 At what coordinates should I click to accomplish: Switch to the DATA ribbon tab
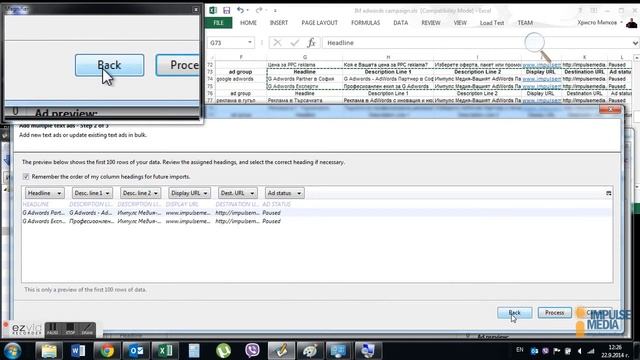pos(400,23)
